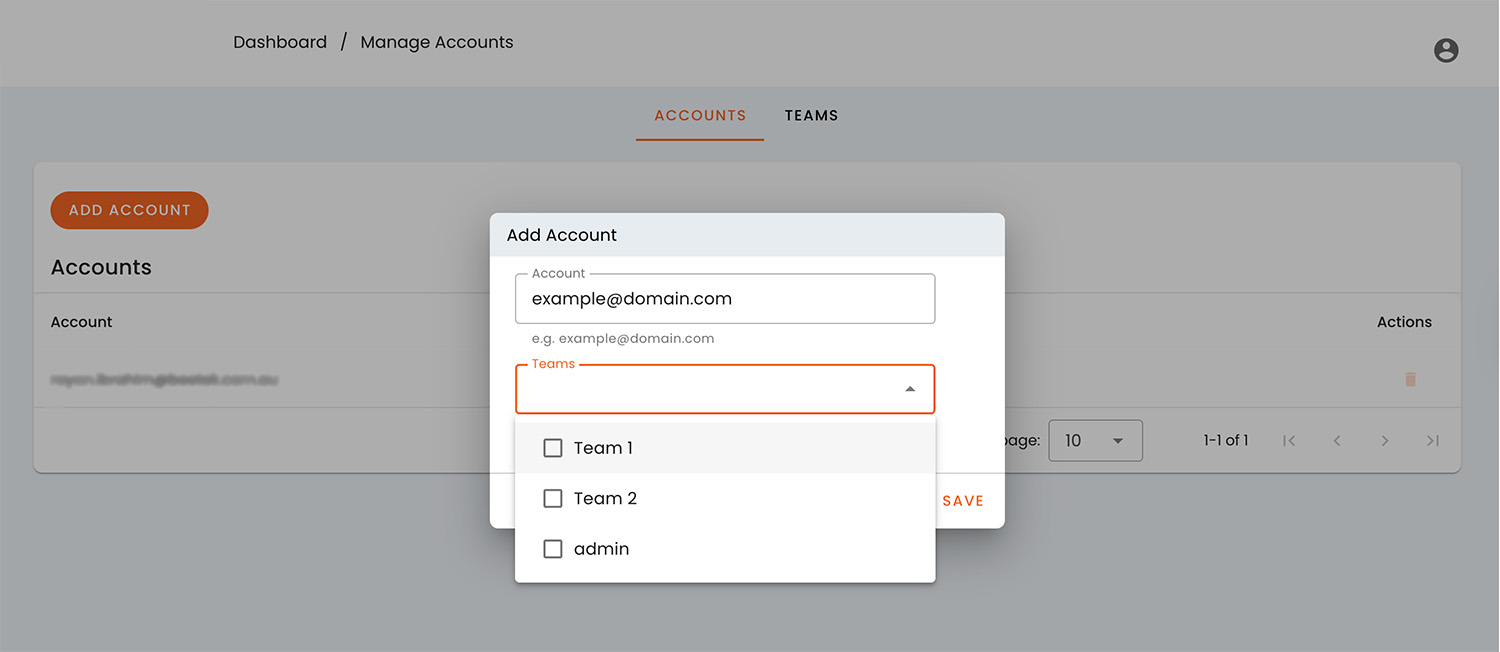Go to next page with chevron icon

1385,440
